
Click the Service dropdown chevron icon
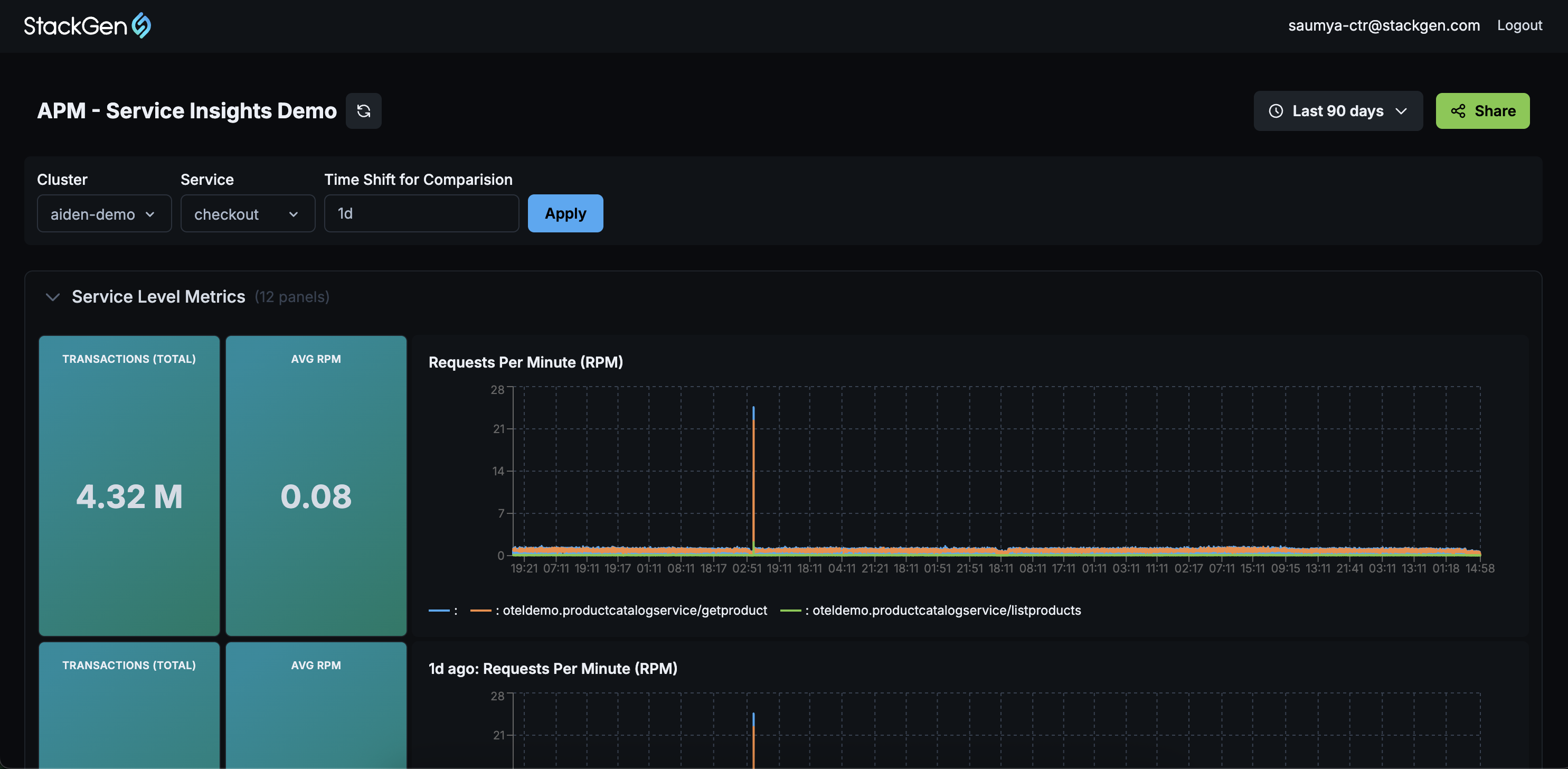pyautogui.click(x=293, y=214)
